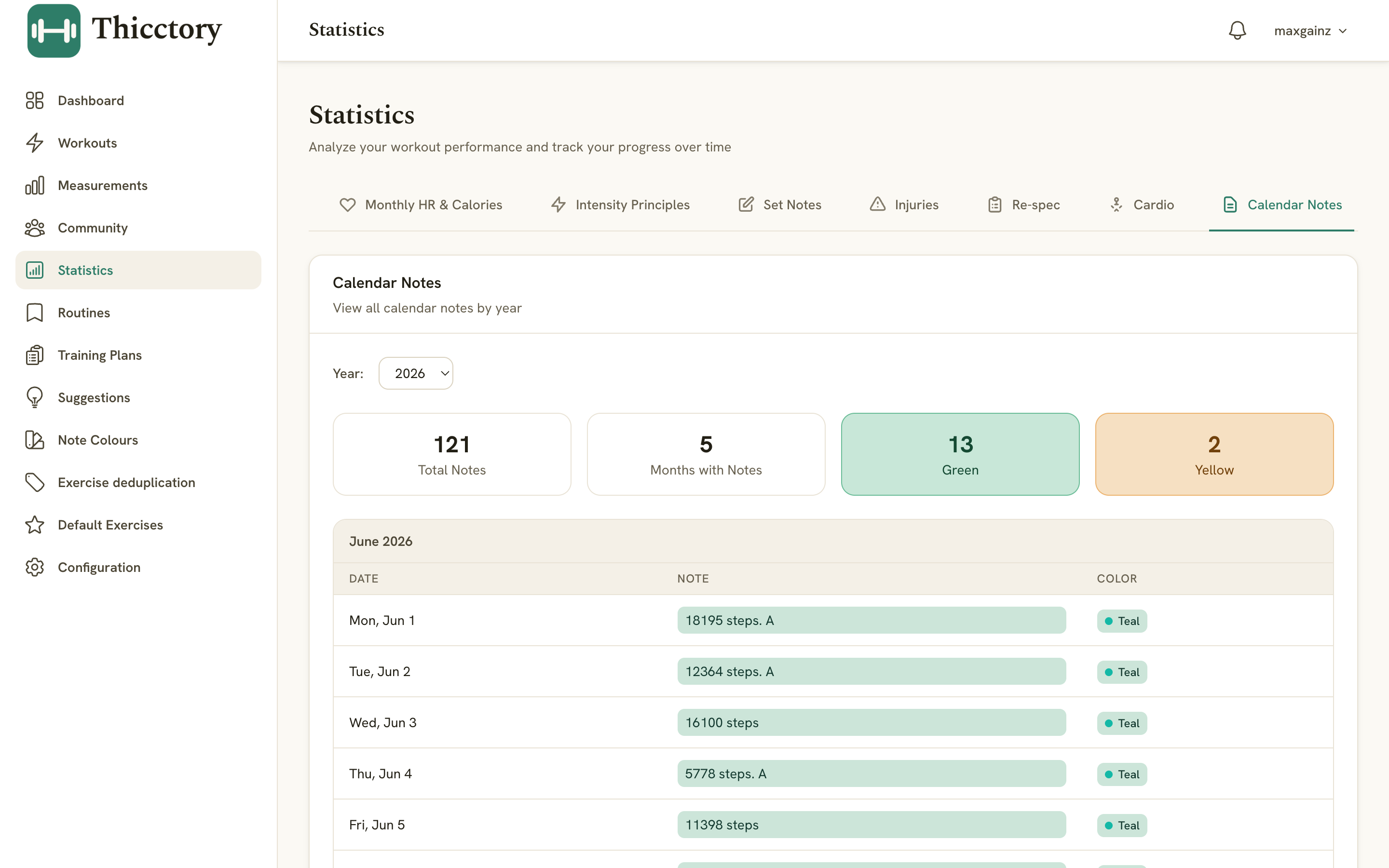
Task: Click the Suggestions lightbulb icon
Action: [34, 398]
